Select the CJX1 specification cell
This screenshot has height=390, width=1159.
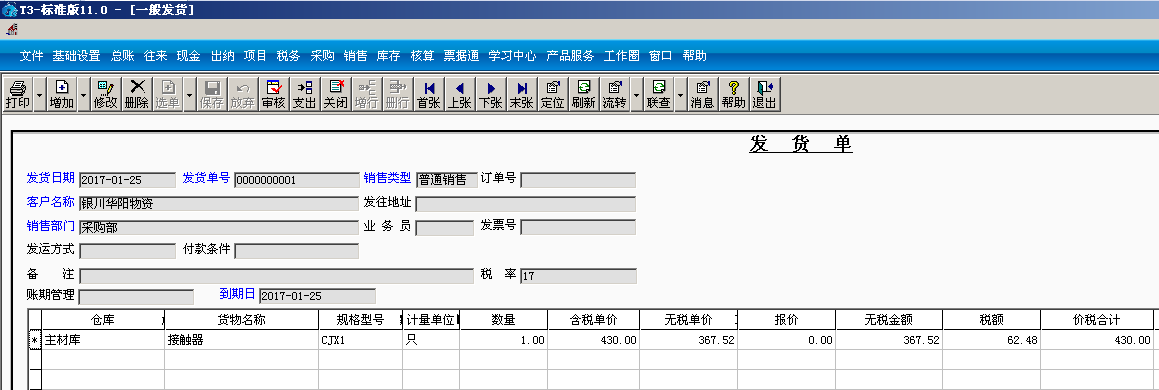pos(360,340)
